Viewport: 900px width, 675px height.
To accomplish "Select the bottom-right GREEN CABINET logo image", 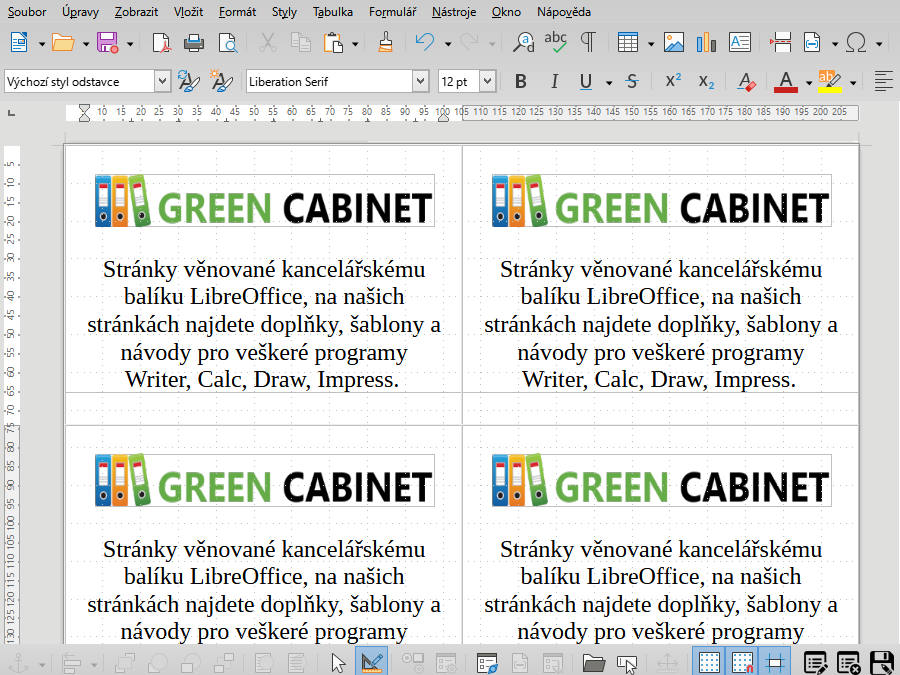I will (x=661, y=480).
